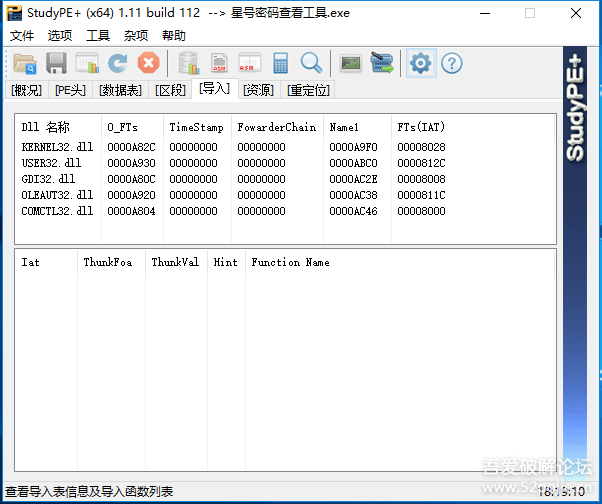Open the 帮助 menu
Screen dimensions: 602x504
click(x=174, y=36)
